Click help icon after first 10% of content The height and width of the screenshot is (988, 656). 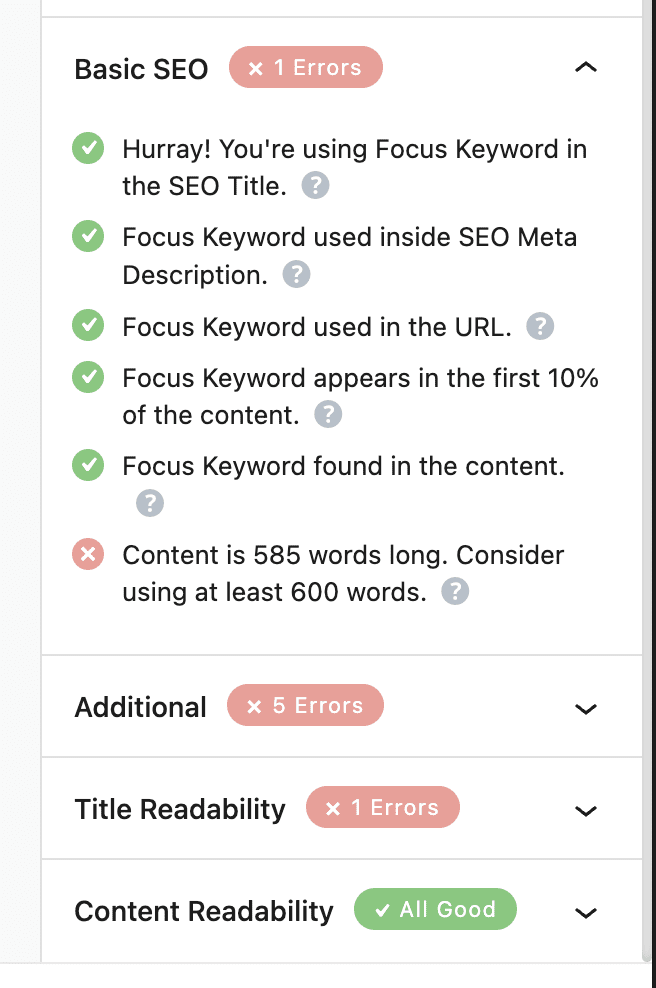coord(328,415)
